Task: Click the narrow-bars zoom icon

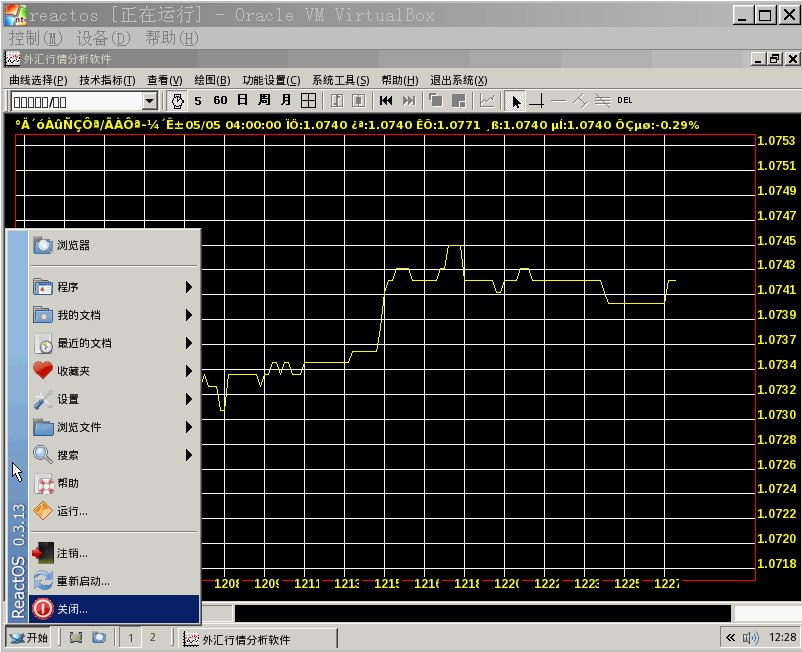Action: 337,101
